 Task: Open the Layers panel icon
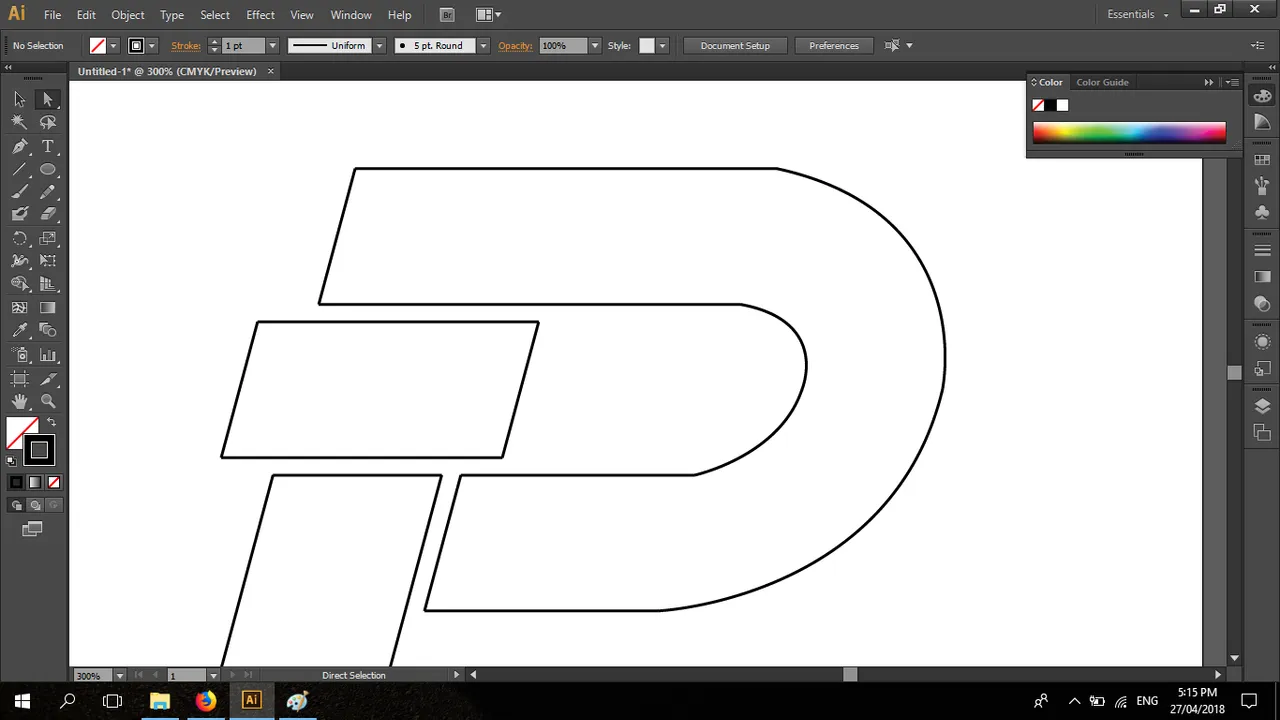click(1262, 406)
